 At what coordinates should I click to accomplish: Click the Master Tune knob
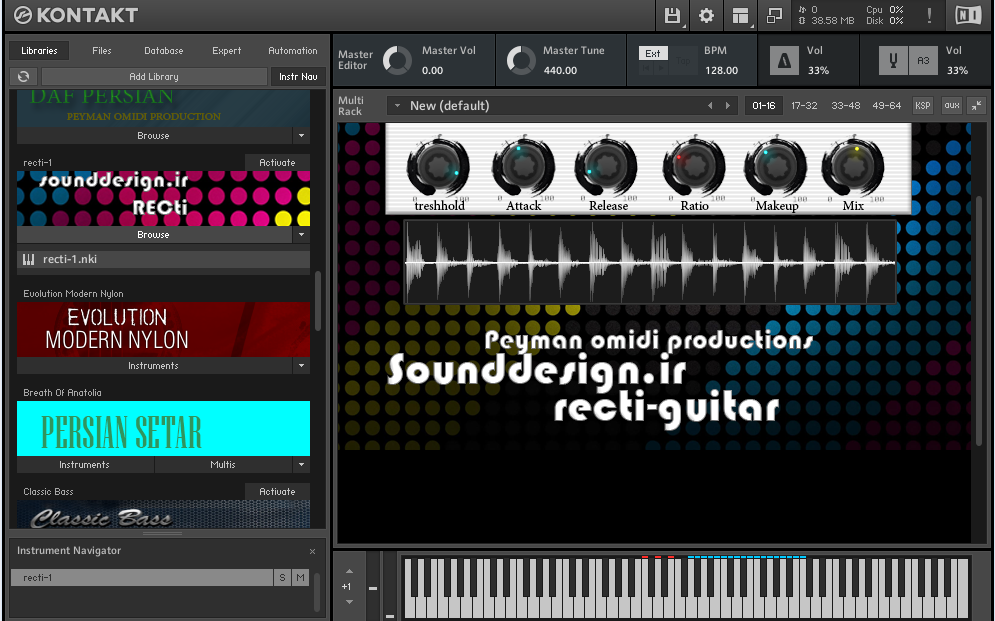click(521, 61)
